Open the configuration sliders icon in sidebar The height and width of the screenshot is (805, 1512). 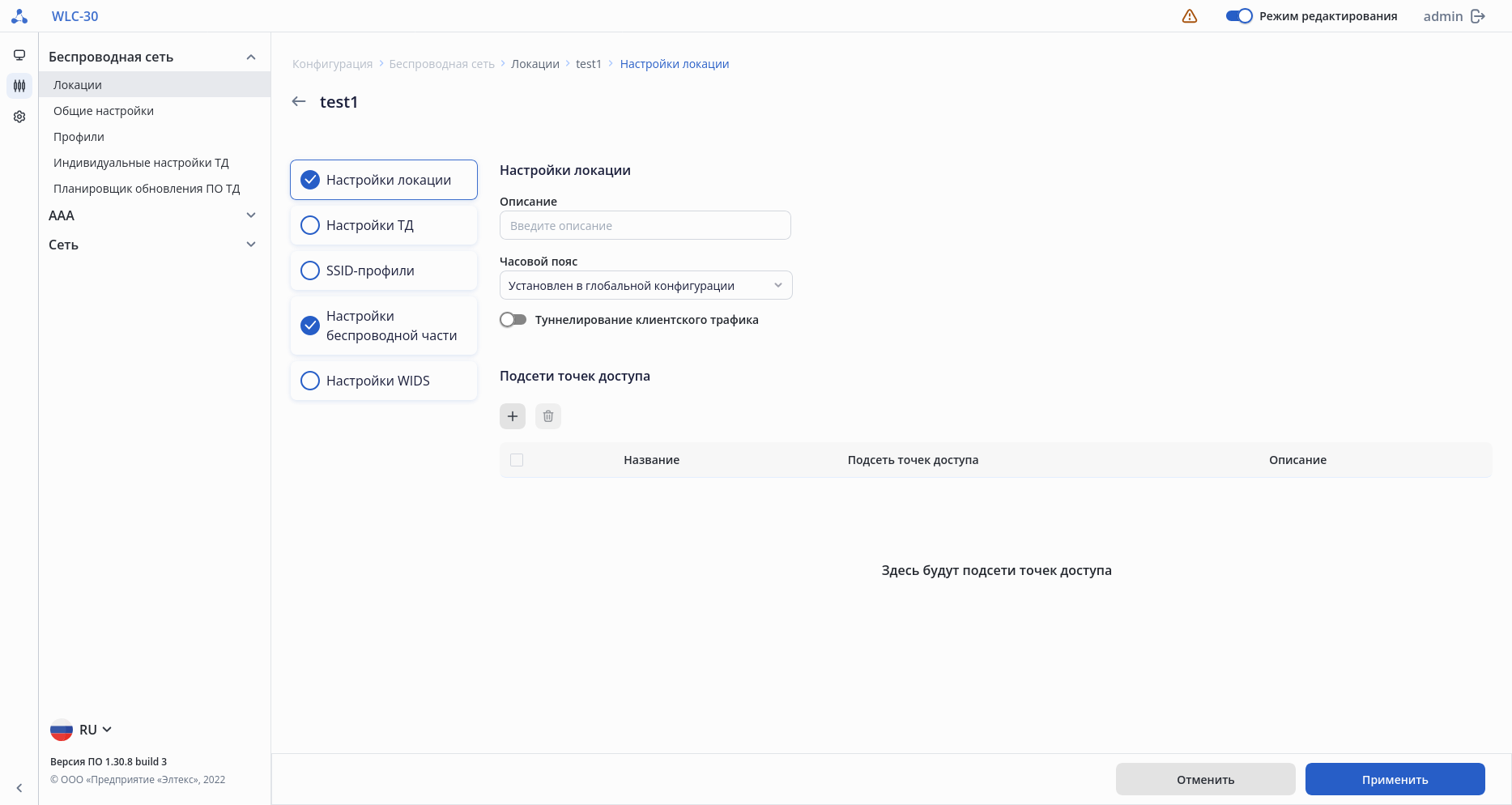tap(19, 85)
